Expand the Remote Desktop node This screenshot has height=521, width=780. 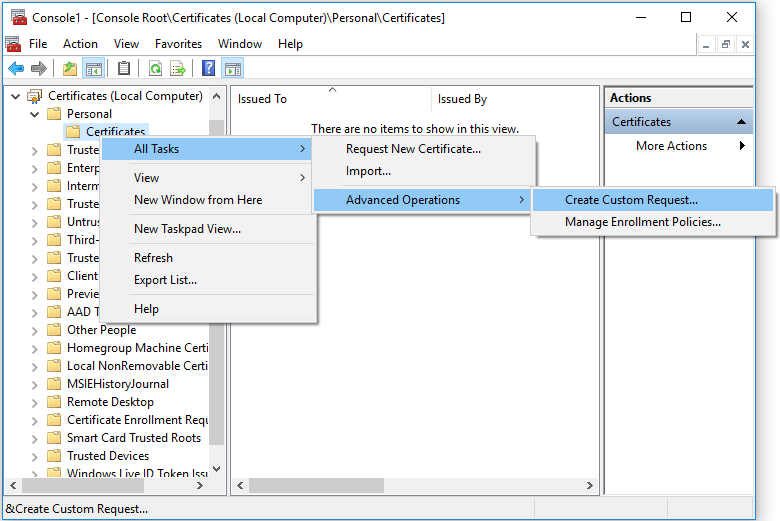(x=34, y=402)
